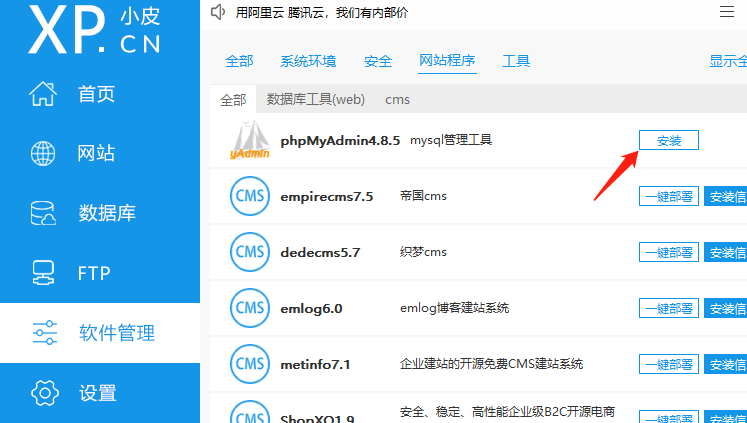Click the house icon beside 首页
Screen dimensions: 747x423
43,93
